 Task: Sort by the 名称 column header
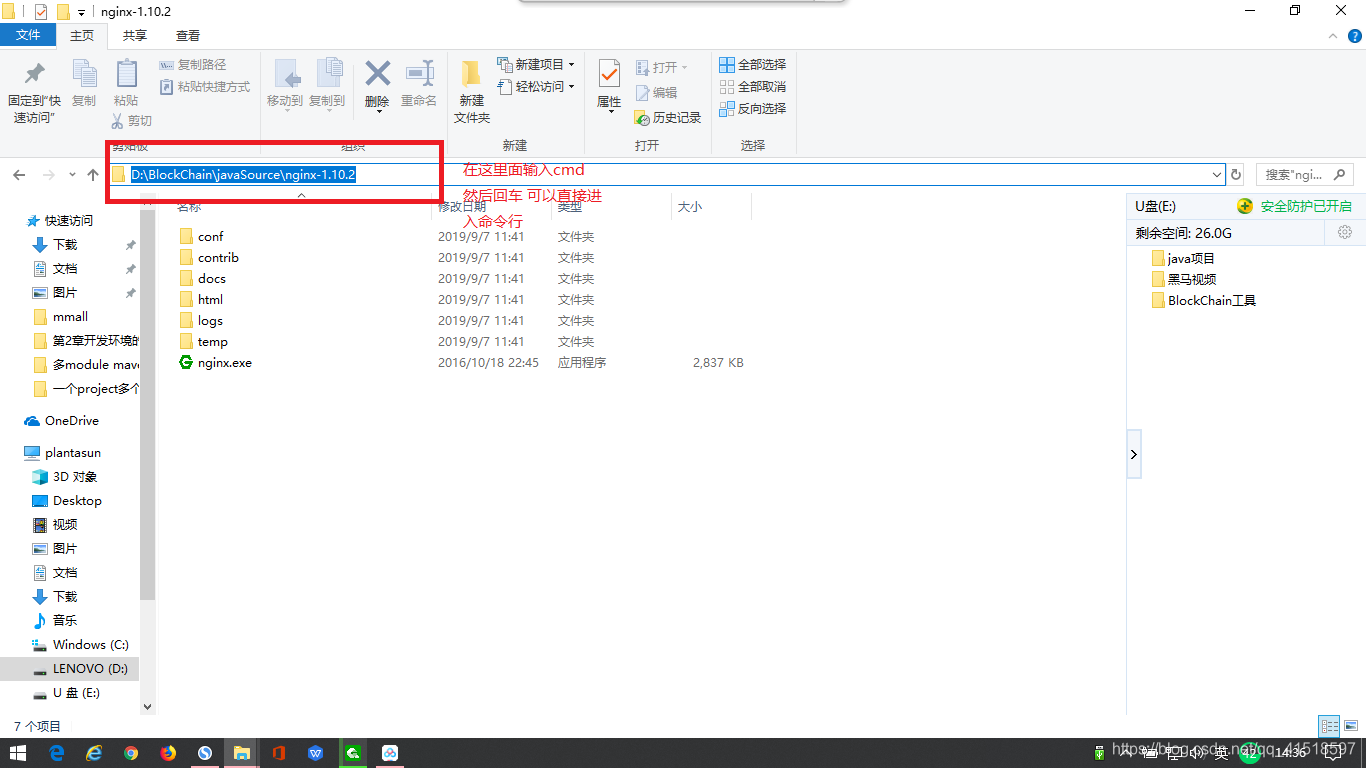[189, 206]
